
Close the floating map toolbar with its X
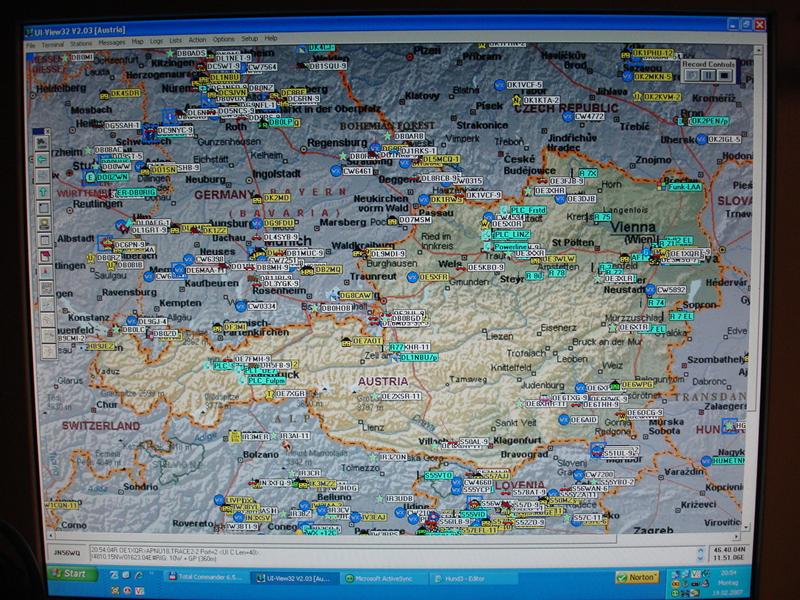click(47, 132)
